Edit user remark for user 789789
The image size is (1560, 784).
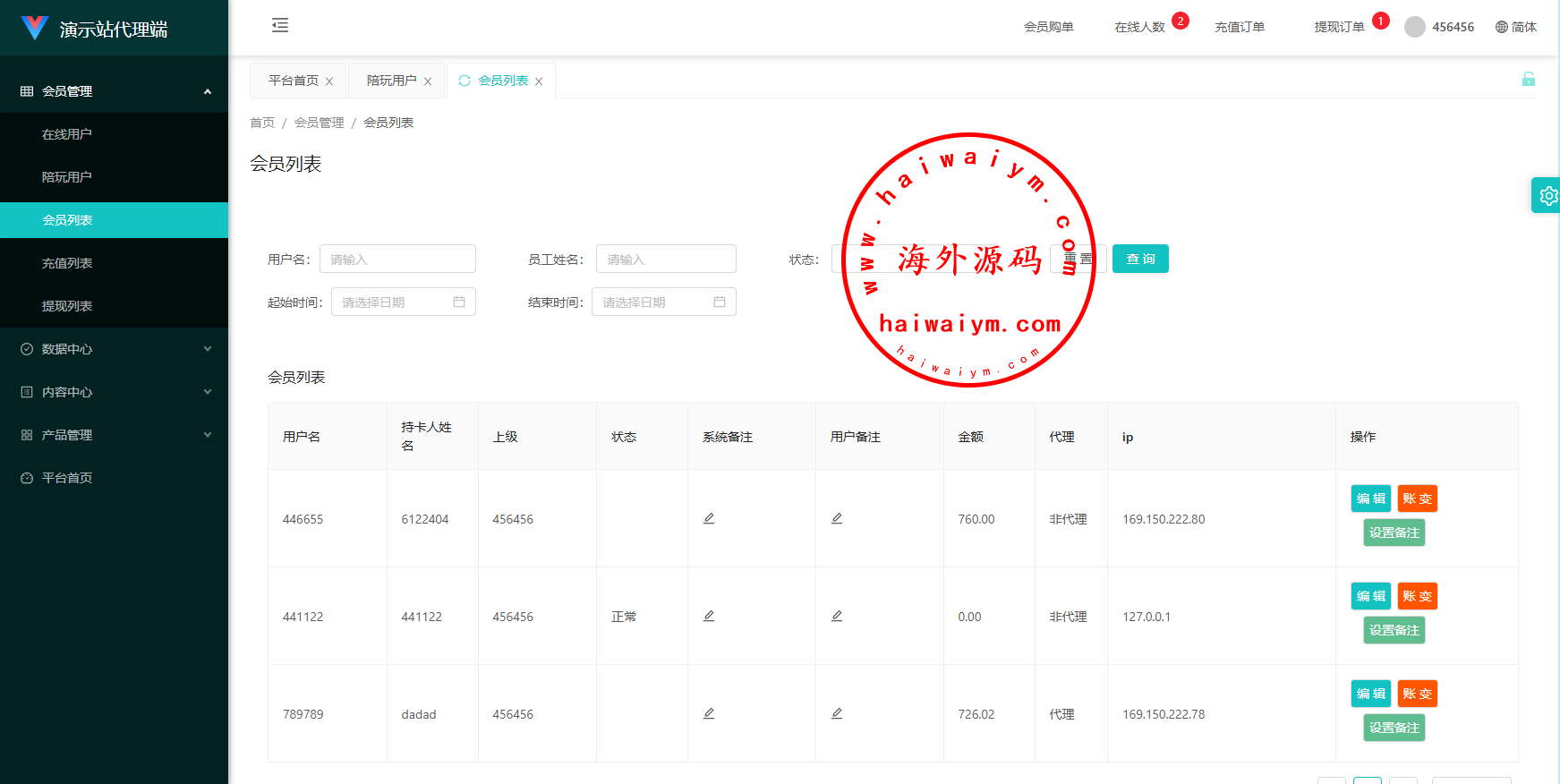click(x=837, y=713)
